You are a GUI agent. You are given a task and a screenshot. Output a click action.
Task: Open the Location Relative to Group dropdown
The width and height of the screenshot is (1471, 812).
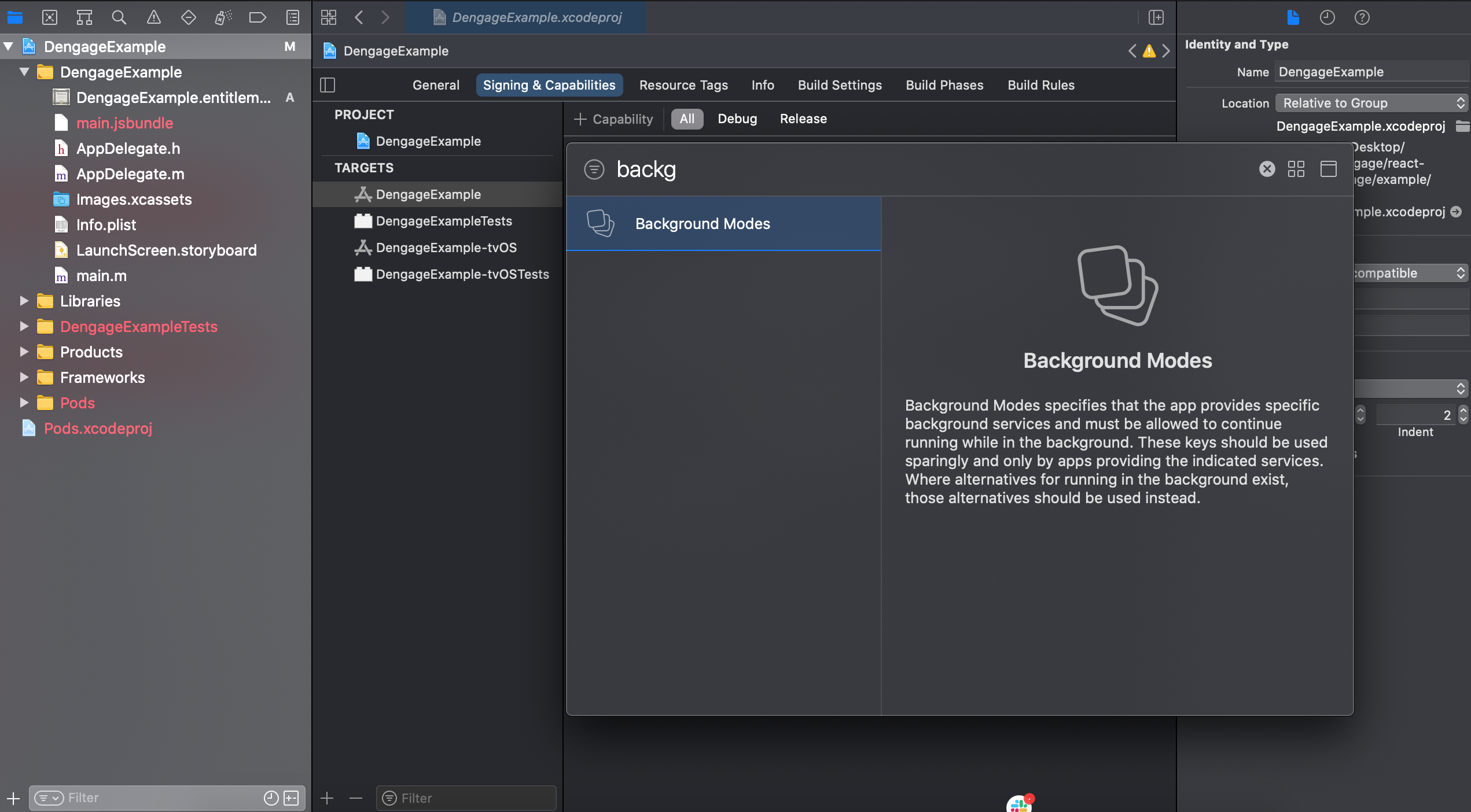pos(1372,103)
